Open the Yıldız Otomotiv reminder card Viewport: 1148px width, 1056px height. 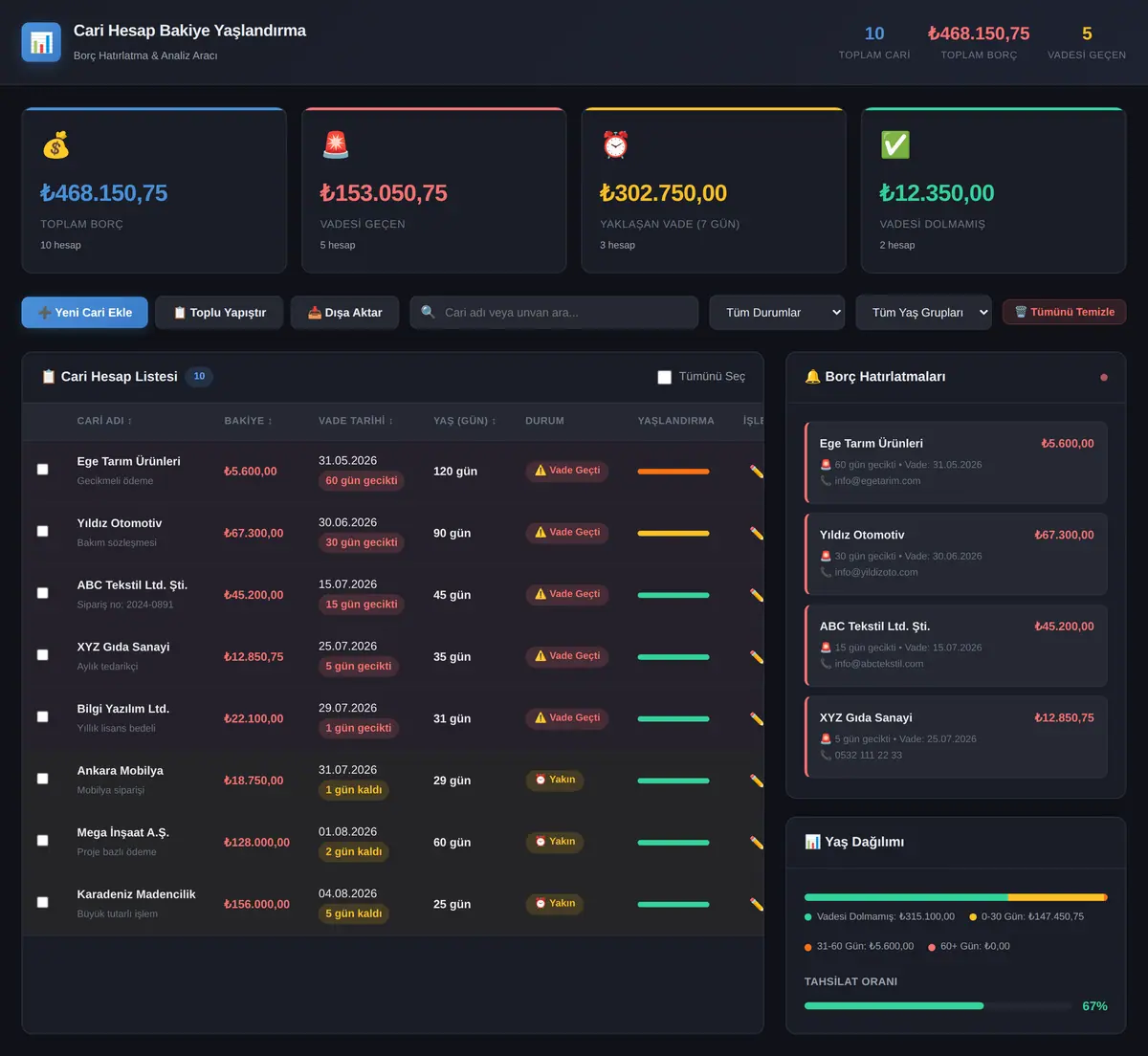tap(956, 554)
